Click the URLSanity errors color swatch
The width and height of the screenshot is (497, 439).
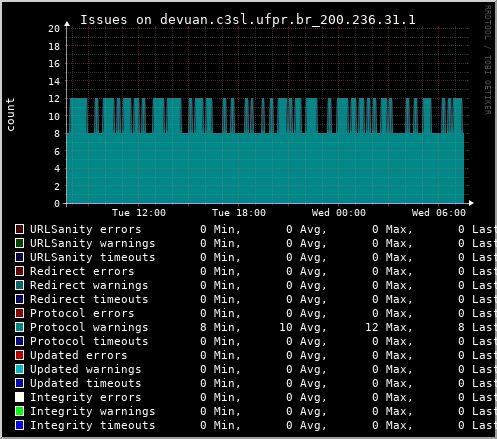coord(20,229)
